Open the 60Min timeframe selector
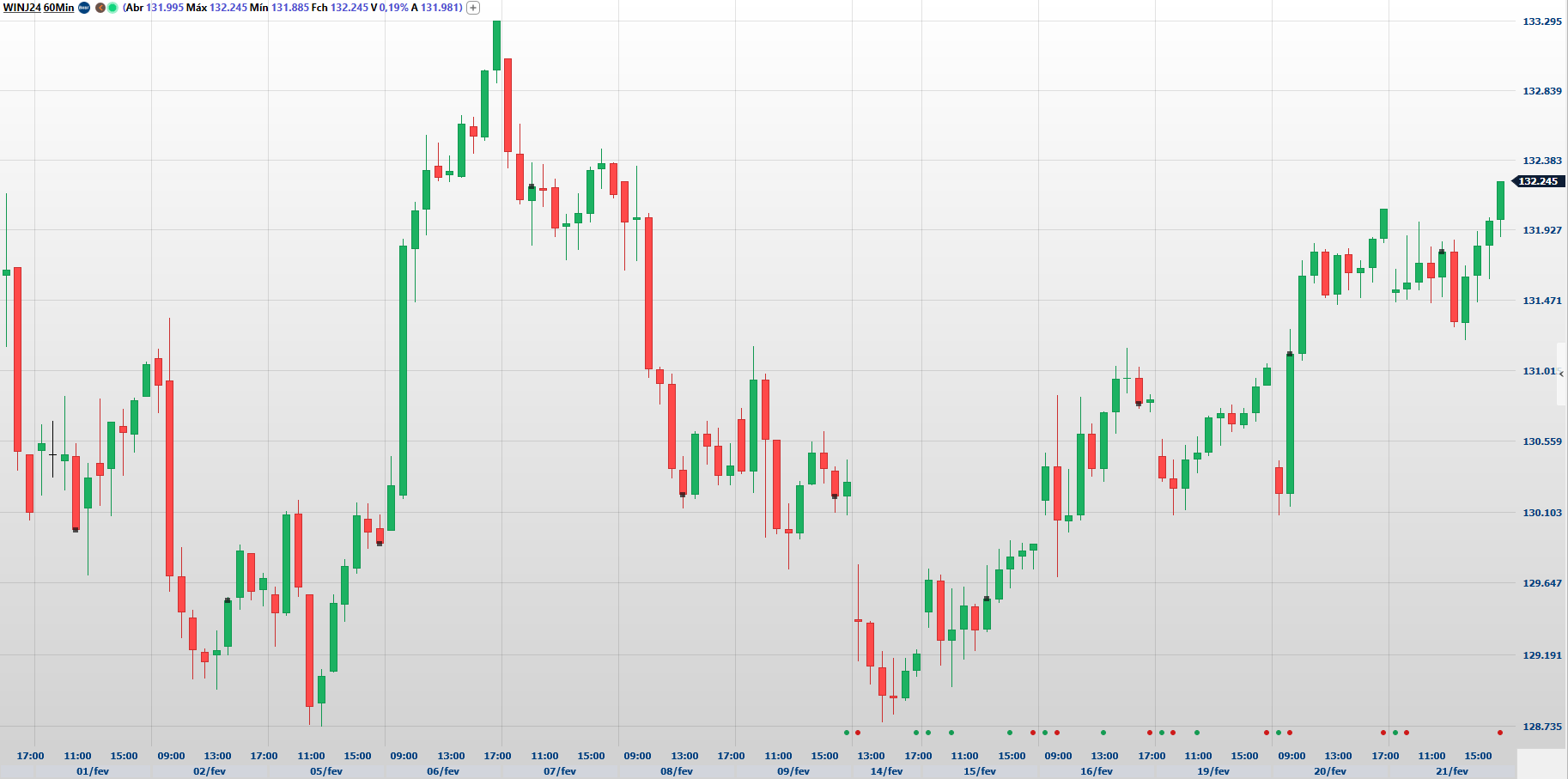Image resolution: width=1568 pixels, height=779 pixels. (x=58, y=8)
